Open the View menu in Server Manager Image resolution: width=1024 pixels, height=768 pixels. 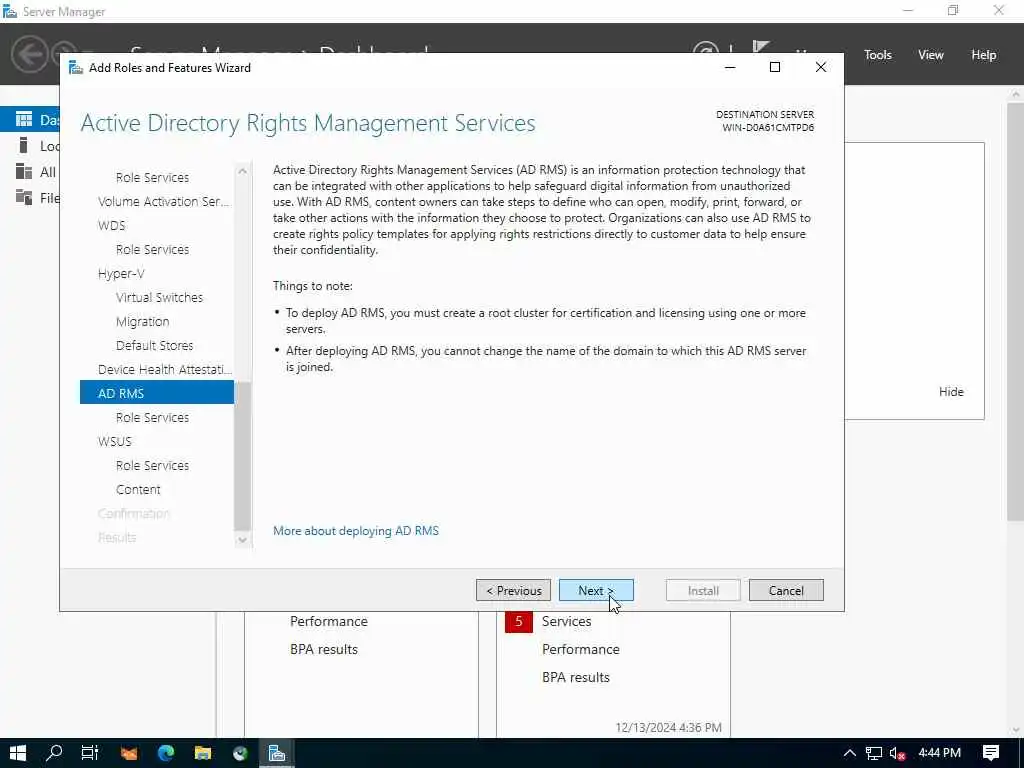click(x=931, y=55)
